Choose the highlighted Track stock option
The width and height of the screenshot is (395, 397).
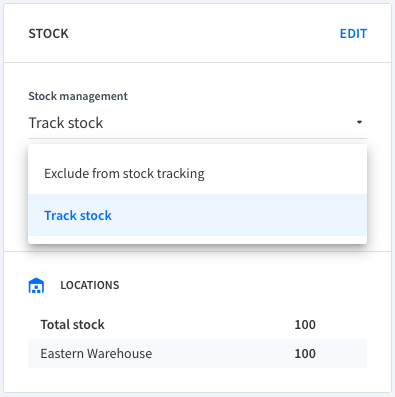coord(197,215)
